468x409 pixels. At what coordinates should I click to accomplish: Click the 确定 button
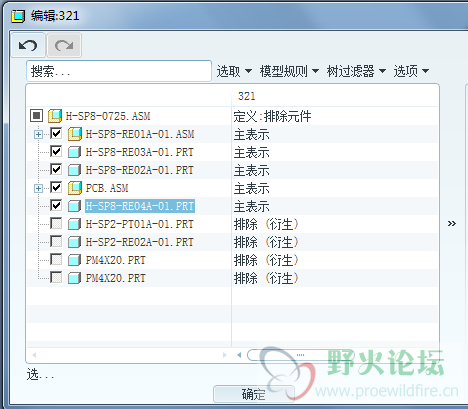254,394
